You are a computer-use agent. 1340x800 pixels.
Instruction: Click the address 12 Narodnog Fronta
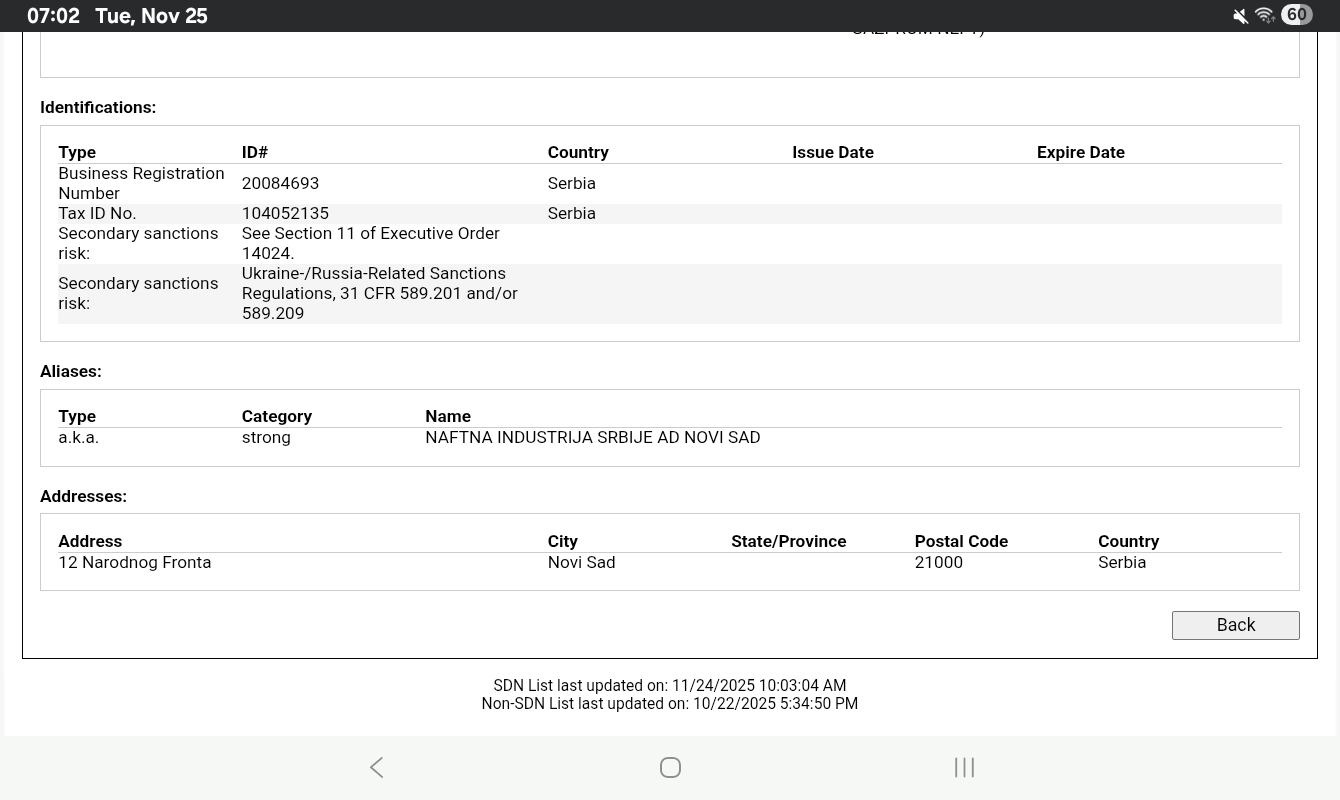click(x=135, y=562)
